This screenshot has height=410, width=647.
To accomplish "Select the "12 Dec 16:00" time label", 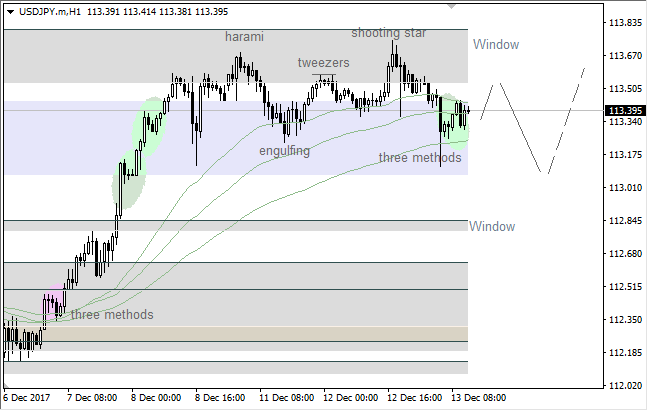I will (x=412, y=397).
